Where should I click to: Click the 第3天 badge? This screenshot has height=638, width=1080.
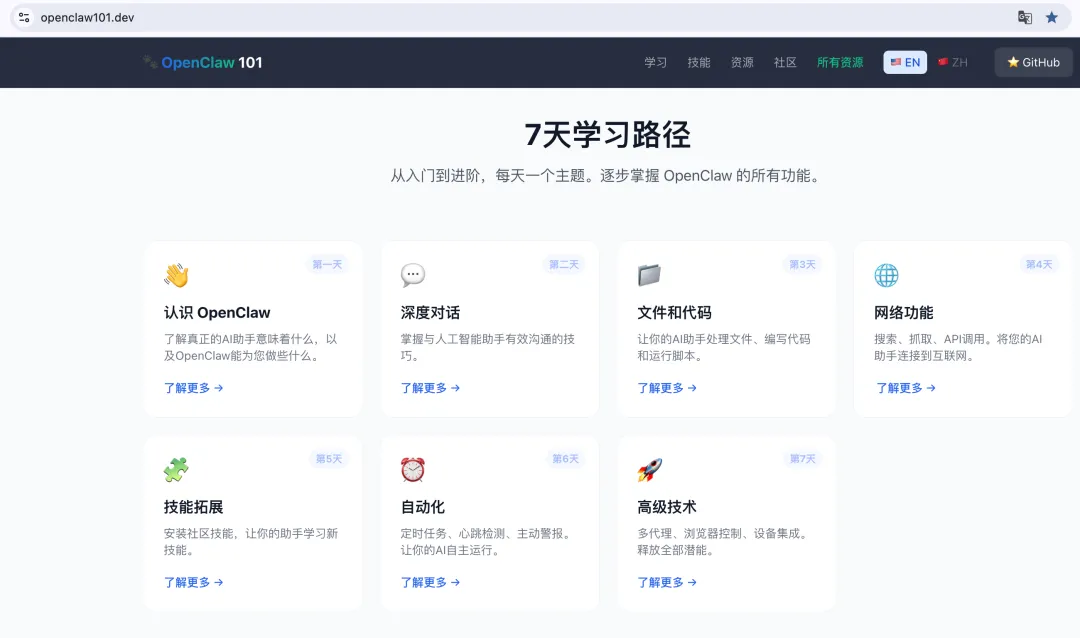coord(802,265)
